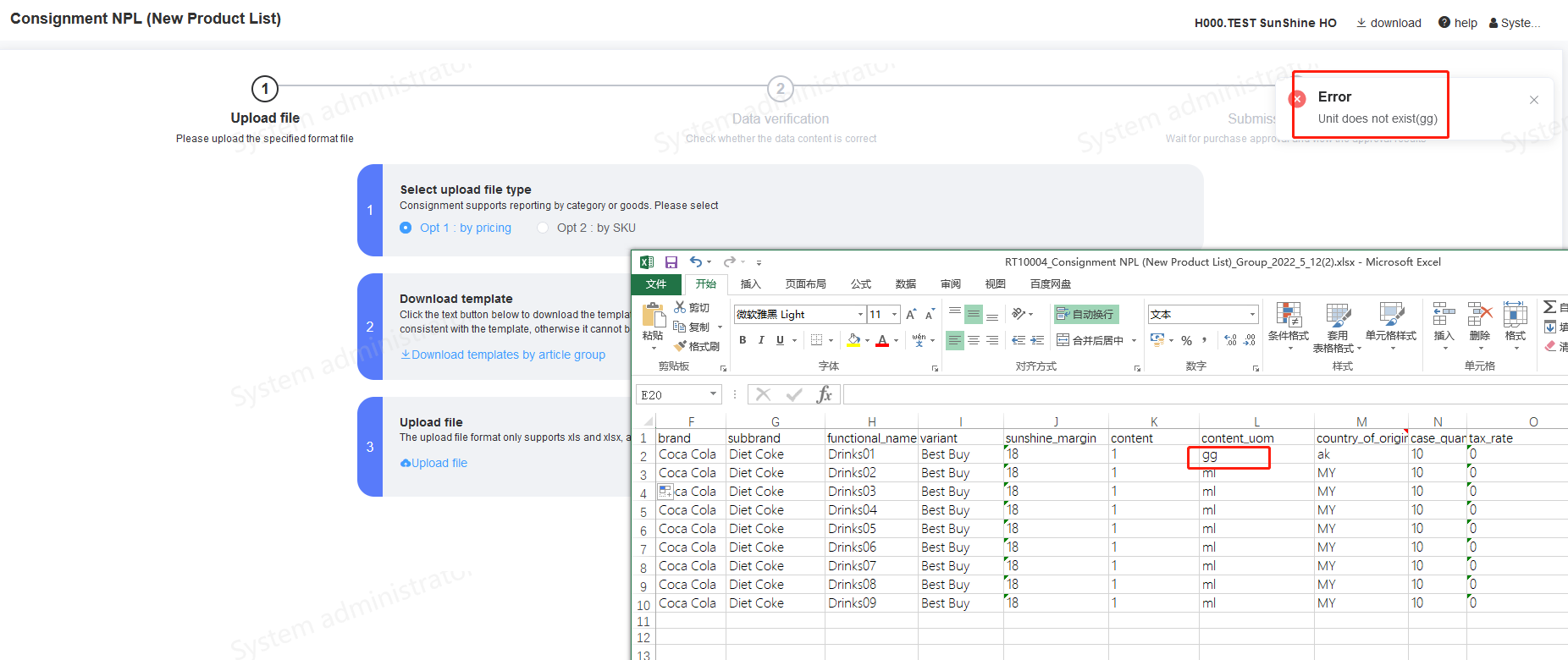Click the Format Painter brush icon
The width and height of the screenshot is (1568, 660).
coord(680,346)
